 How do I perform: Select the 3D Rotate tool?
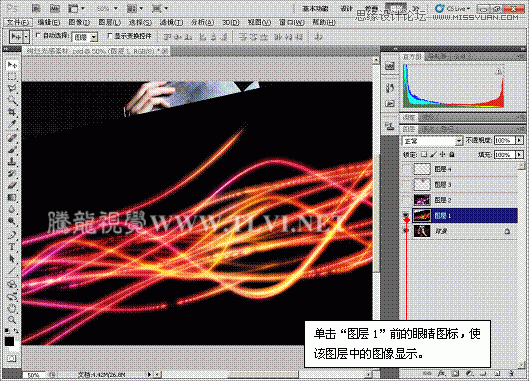(12, 284)
